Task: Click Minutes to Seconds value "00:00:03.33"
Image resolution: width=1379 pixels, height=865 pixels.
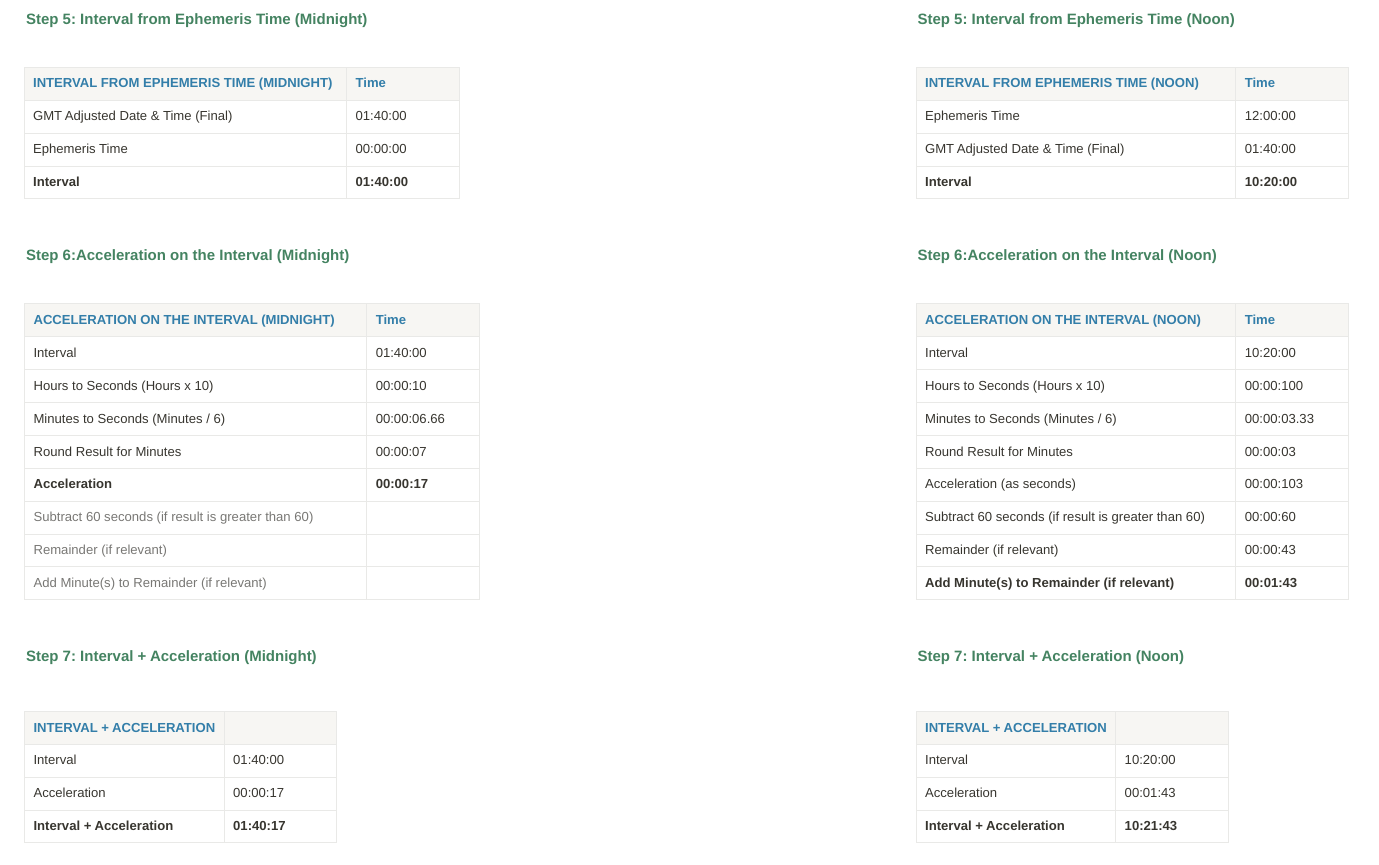Action: [x=1279, y=419]
